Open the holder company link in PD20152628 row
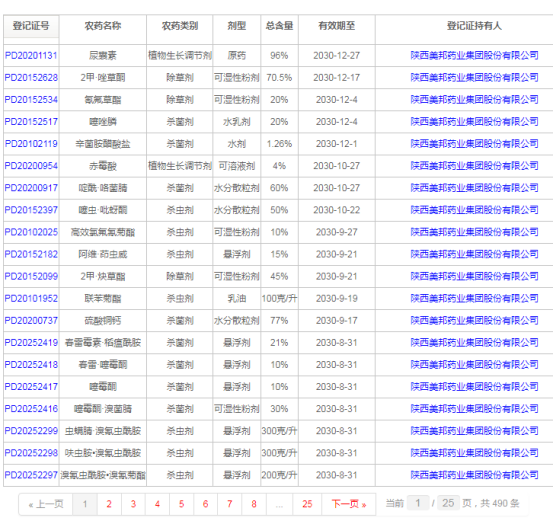Viewport: 554px width, 522px height. point(474,77)
